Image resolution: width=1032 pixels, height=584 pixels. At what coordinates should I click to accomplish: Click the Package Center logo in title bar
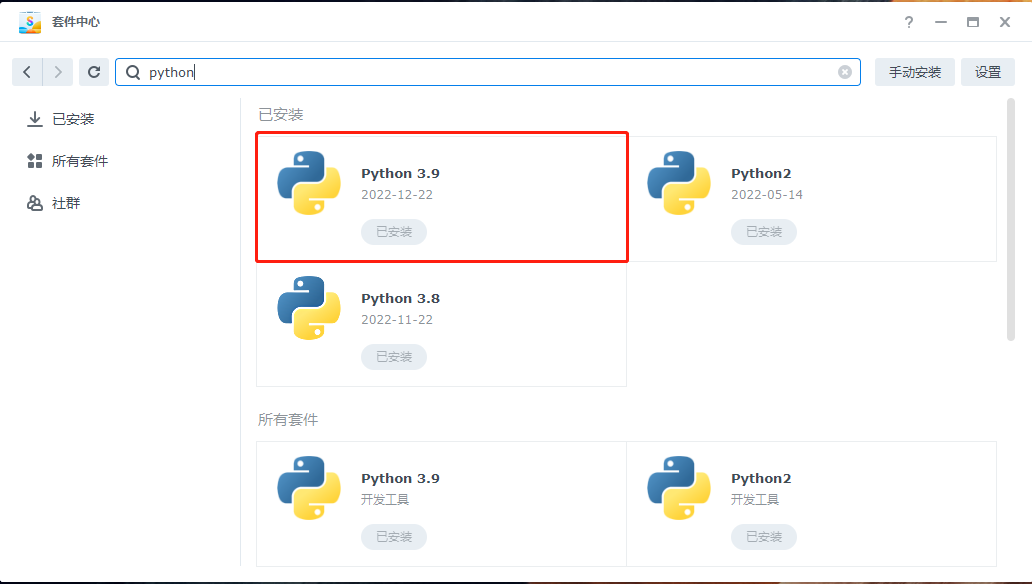click(30, 22)
